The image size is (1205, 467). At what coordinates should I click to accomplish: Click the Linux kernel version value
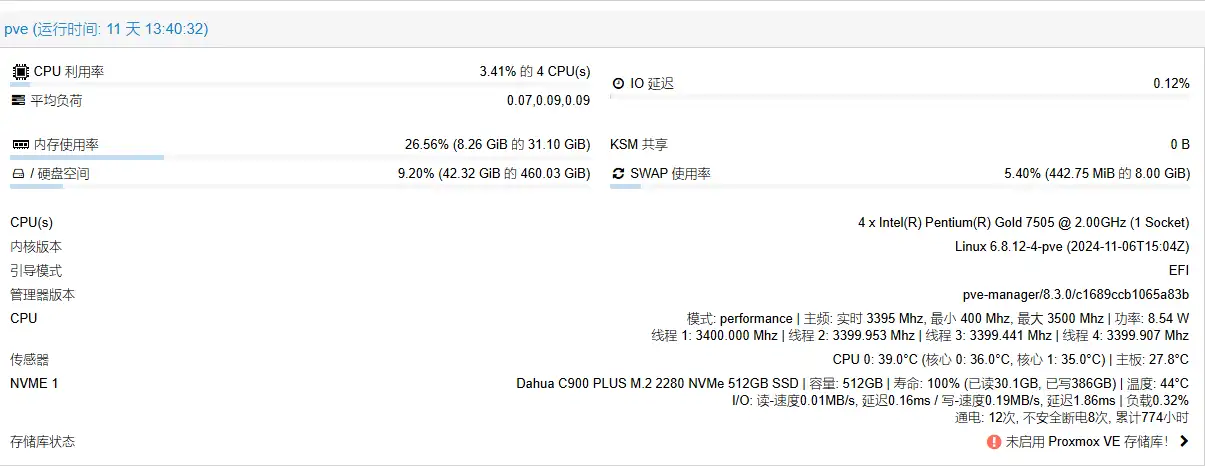(1071, 247)
